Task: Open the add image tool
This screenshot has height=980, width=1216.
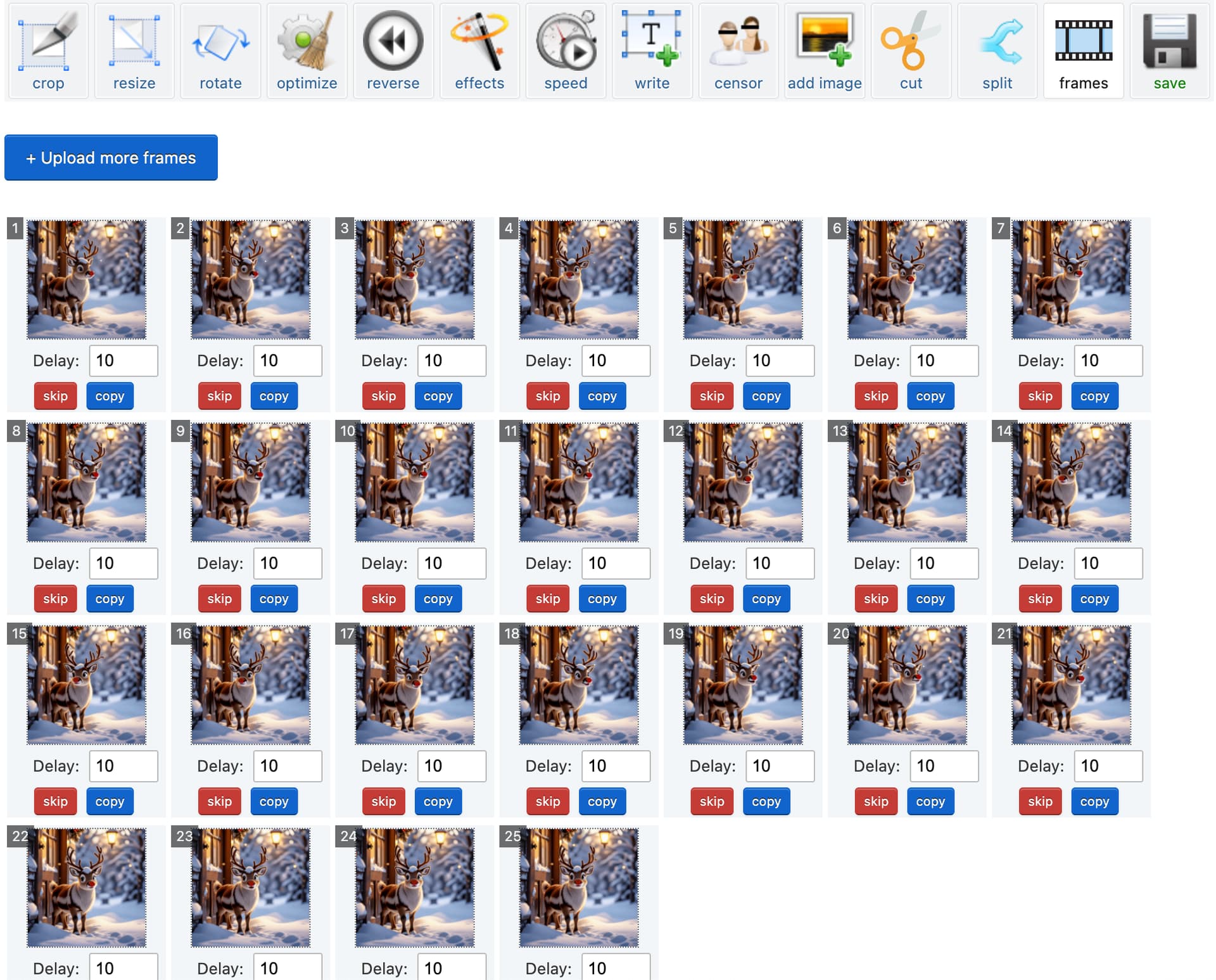Action: click(825, 51)
